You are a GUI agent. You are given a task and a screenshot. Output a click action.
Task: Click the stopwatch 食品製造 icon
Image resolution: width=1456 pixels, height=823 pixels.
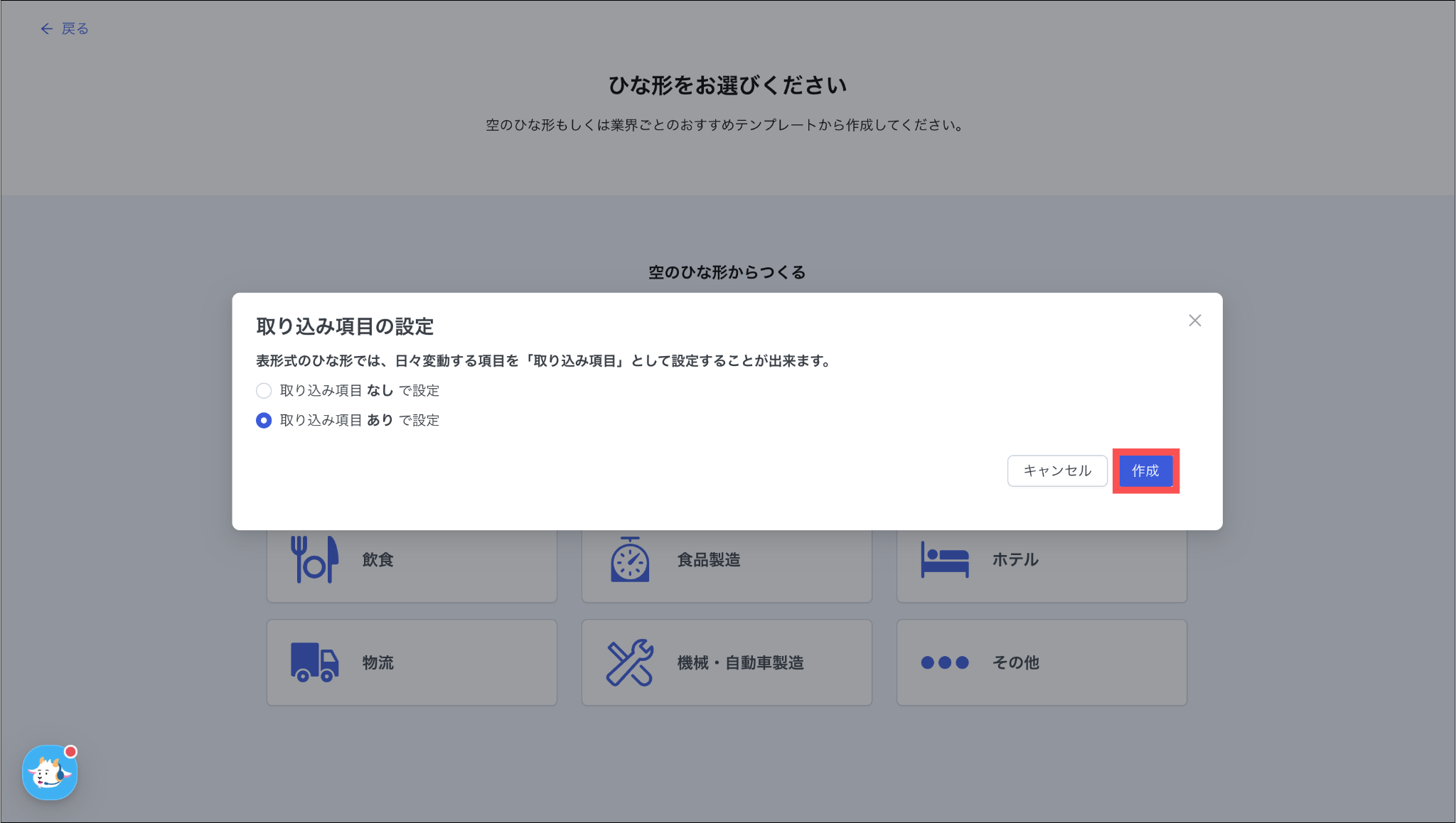point(630,560)
